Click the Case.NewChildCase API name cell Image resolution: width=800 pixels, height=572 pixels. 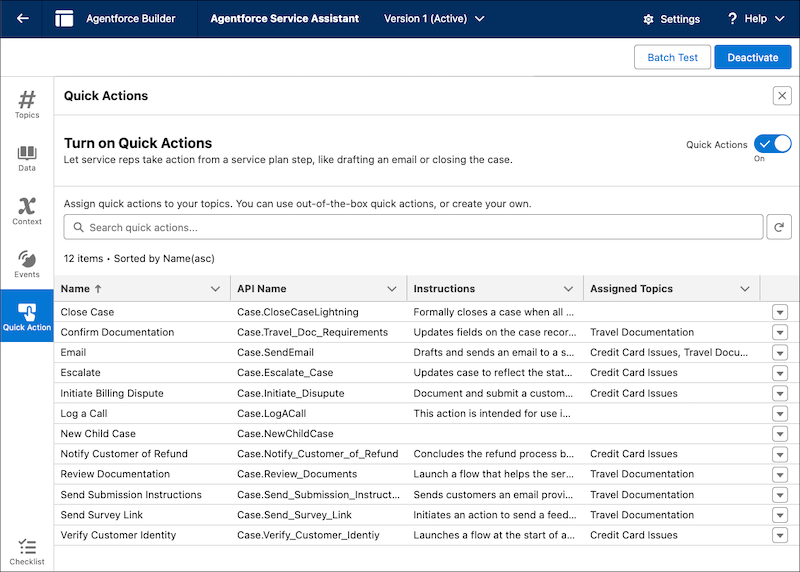click(318, 434)
